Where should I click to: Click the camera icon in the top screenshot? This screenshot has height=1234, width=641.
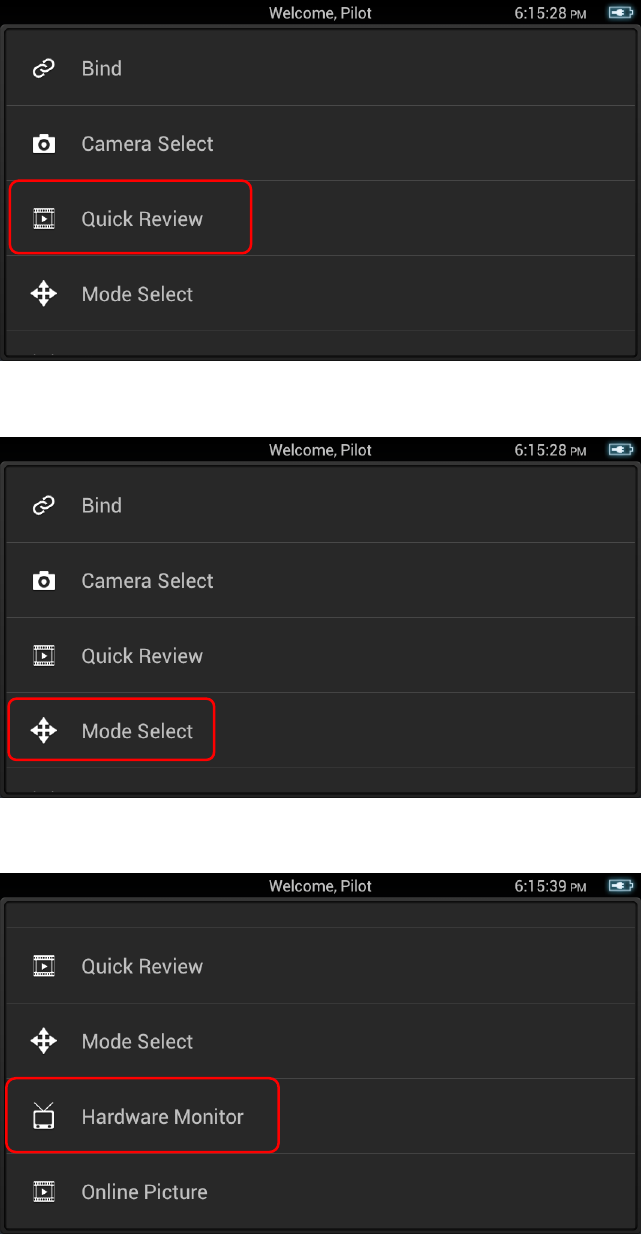[44, 144]
